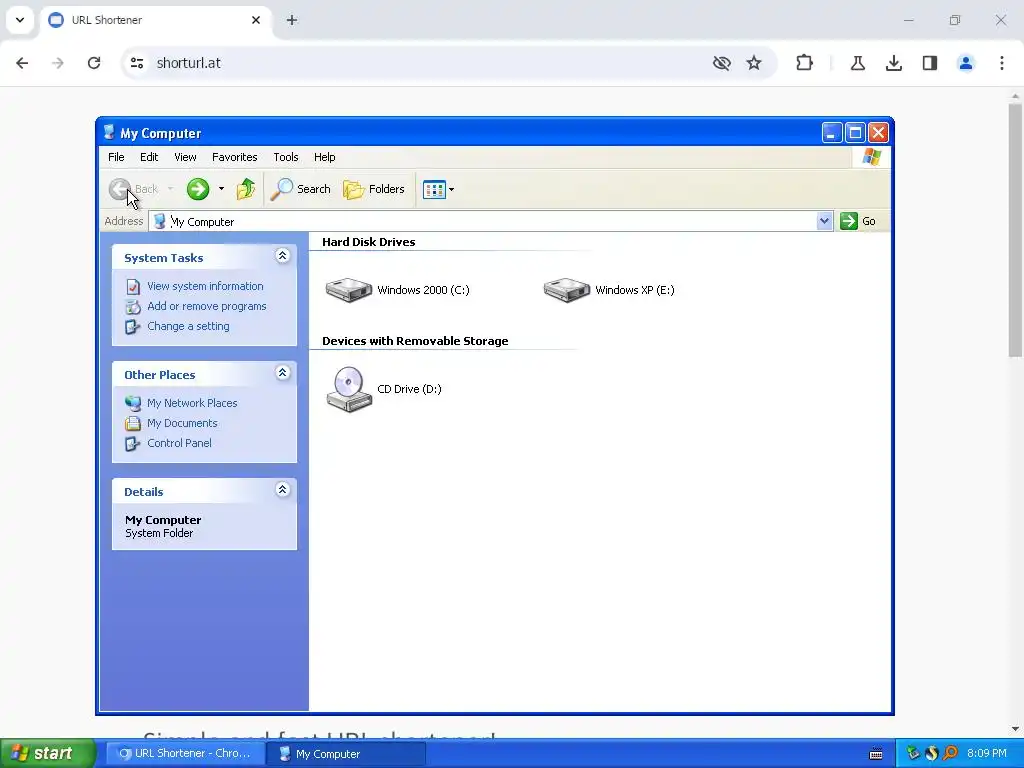Click the grayed Back arrow in My Computer
This screenshot has width=1024, height=768.
pos(120,189)
